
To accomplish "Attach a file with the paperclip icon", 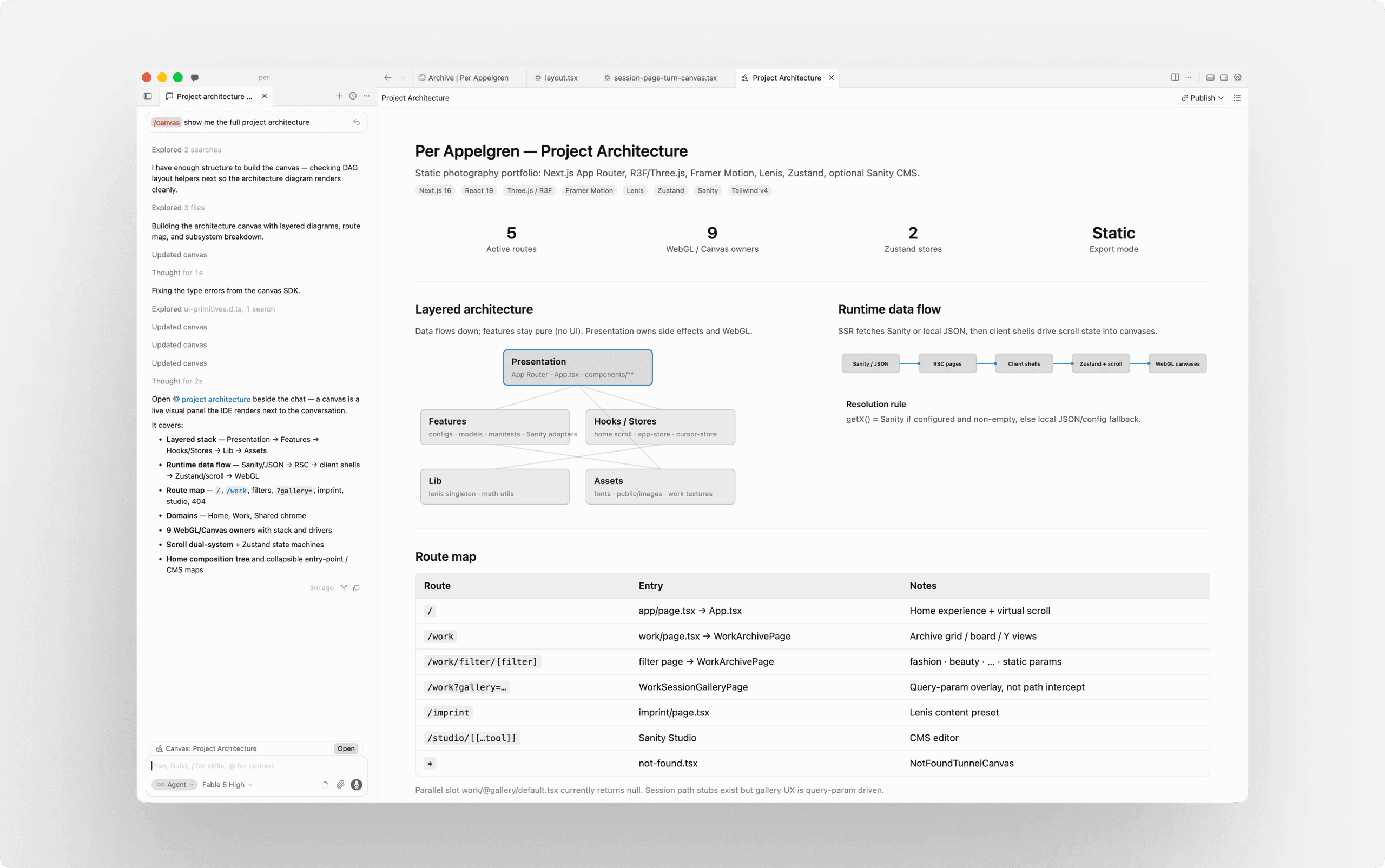I will click(340, 785).
